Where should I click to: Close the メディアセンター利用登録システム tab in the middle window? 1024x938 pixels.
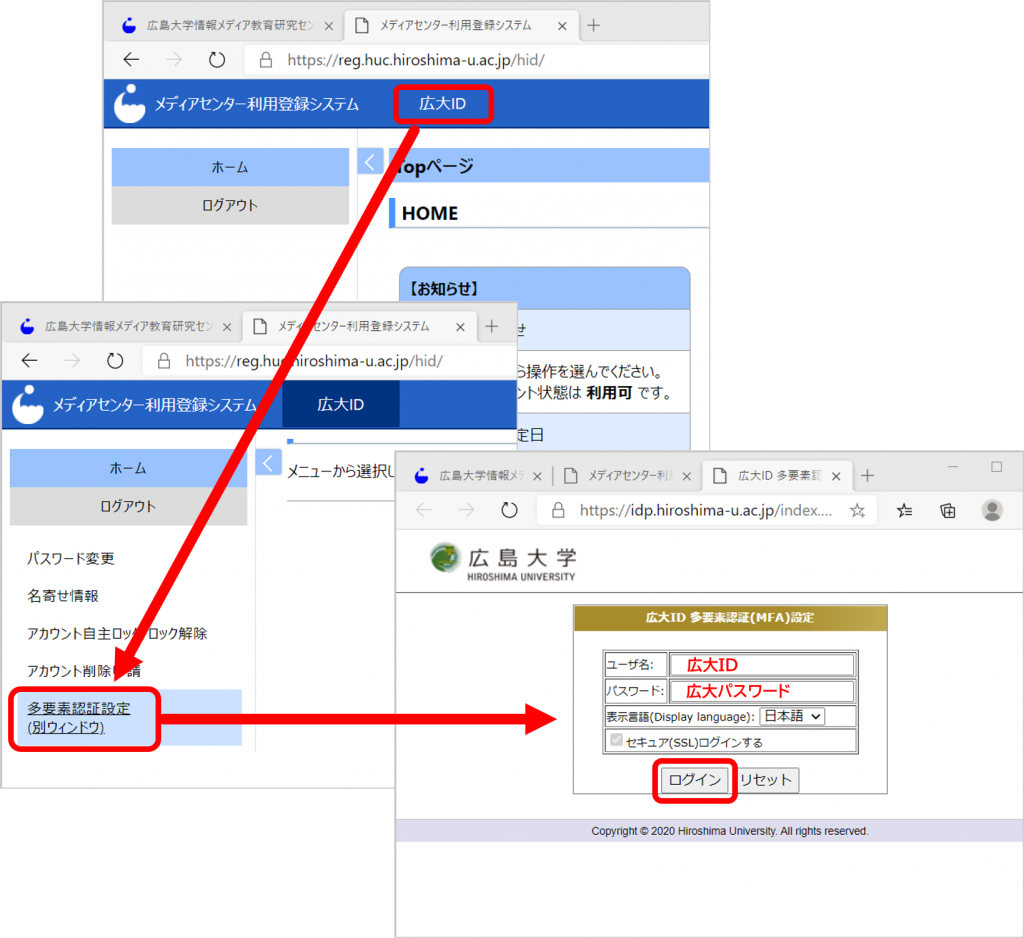(460, 327)
